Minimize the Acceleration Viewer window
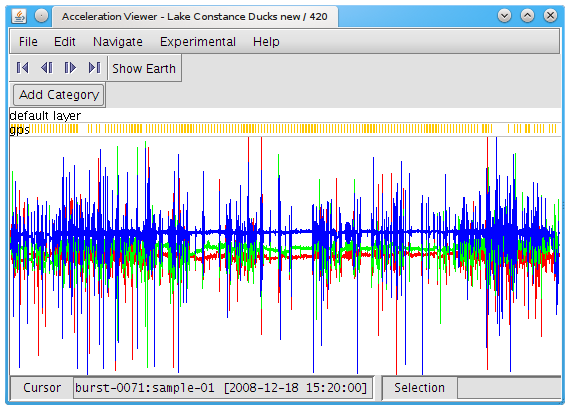570x410 pixels. 504,16
